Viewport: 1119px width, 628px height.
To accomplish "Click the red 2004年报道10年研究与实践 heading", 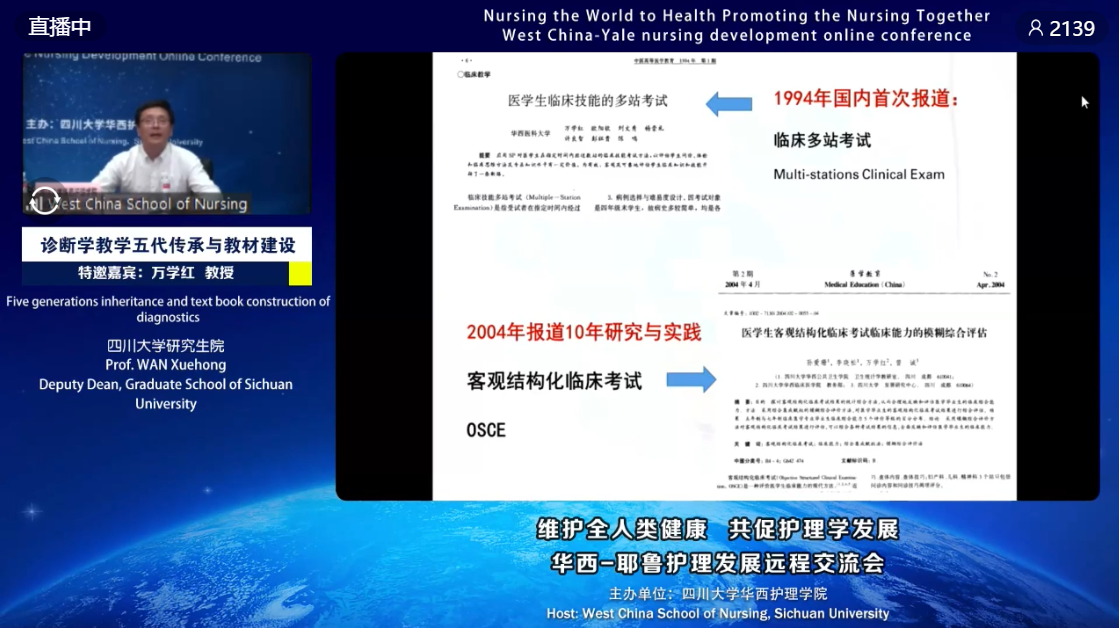I will click(583, 332).
